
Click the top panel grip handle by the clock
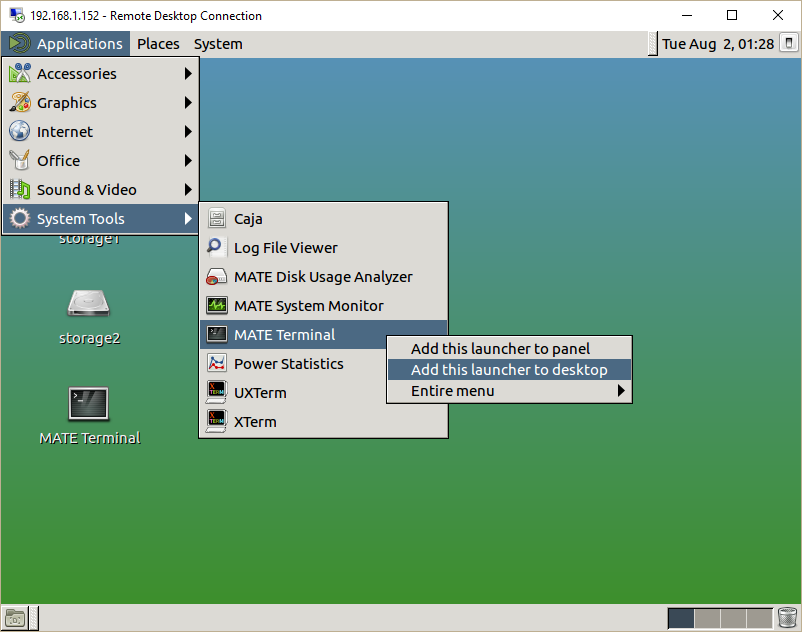[x=653, y=44]
